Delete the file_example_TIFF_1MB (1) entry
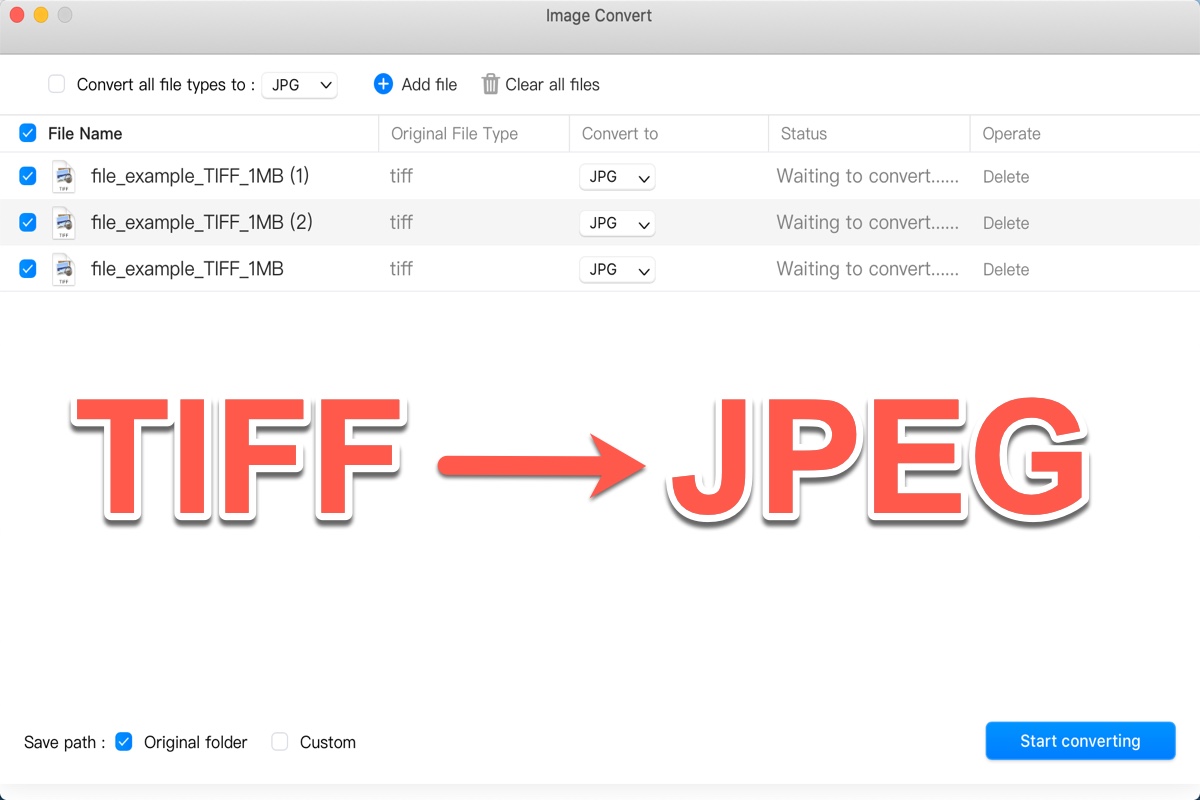The image size is (1200, 800). click(1005, 177)
